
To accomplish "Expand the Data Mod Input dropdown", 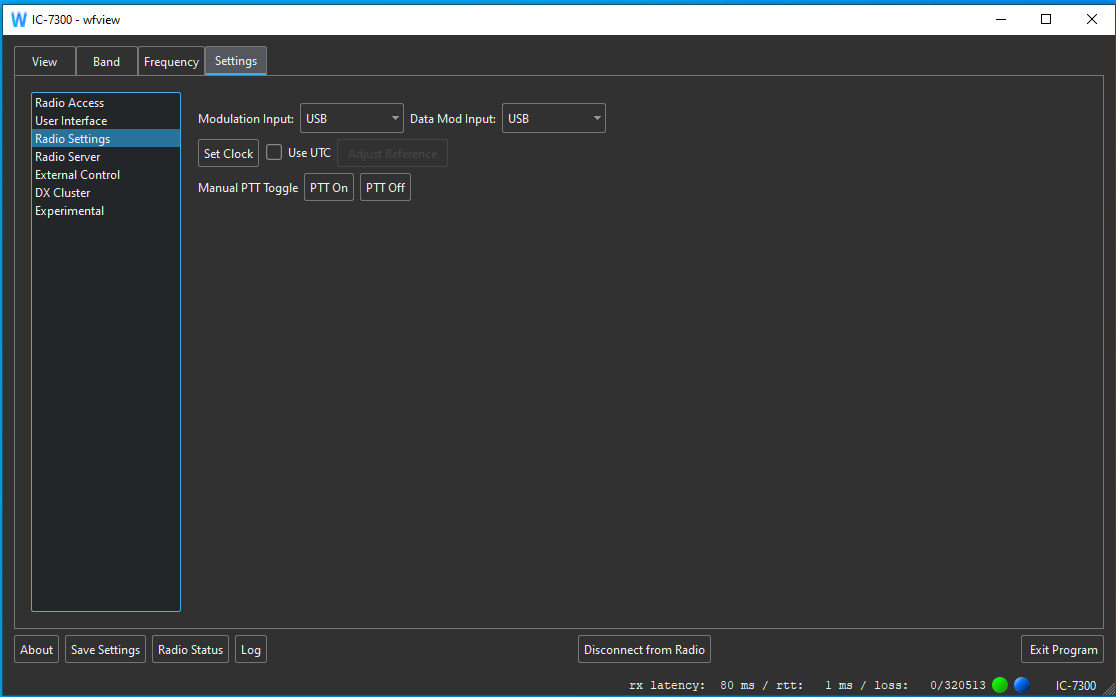I will pyautogui.click(x=553, y=119).
